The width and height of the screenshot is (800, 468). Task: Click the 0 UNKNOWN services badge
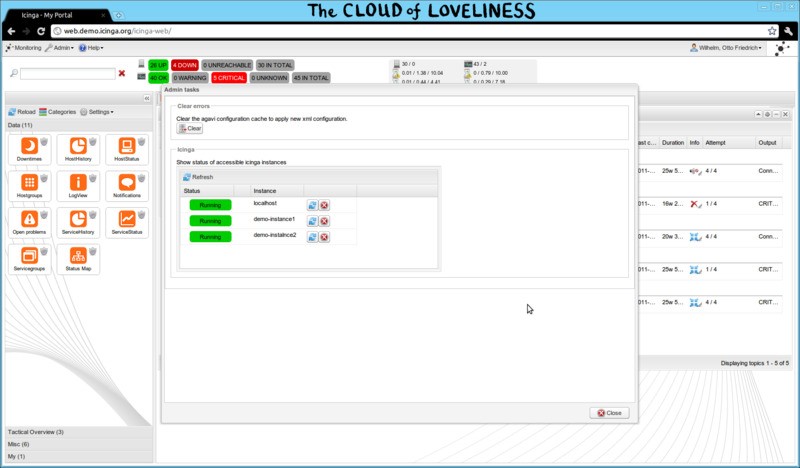click(269, 78)
